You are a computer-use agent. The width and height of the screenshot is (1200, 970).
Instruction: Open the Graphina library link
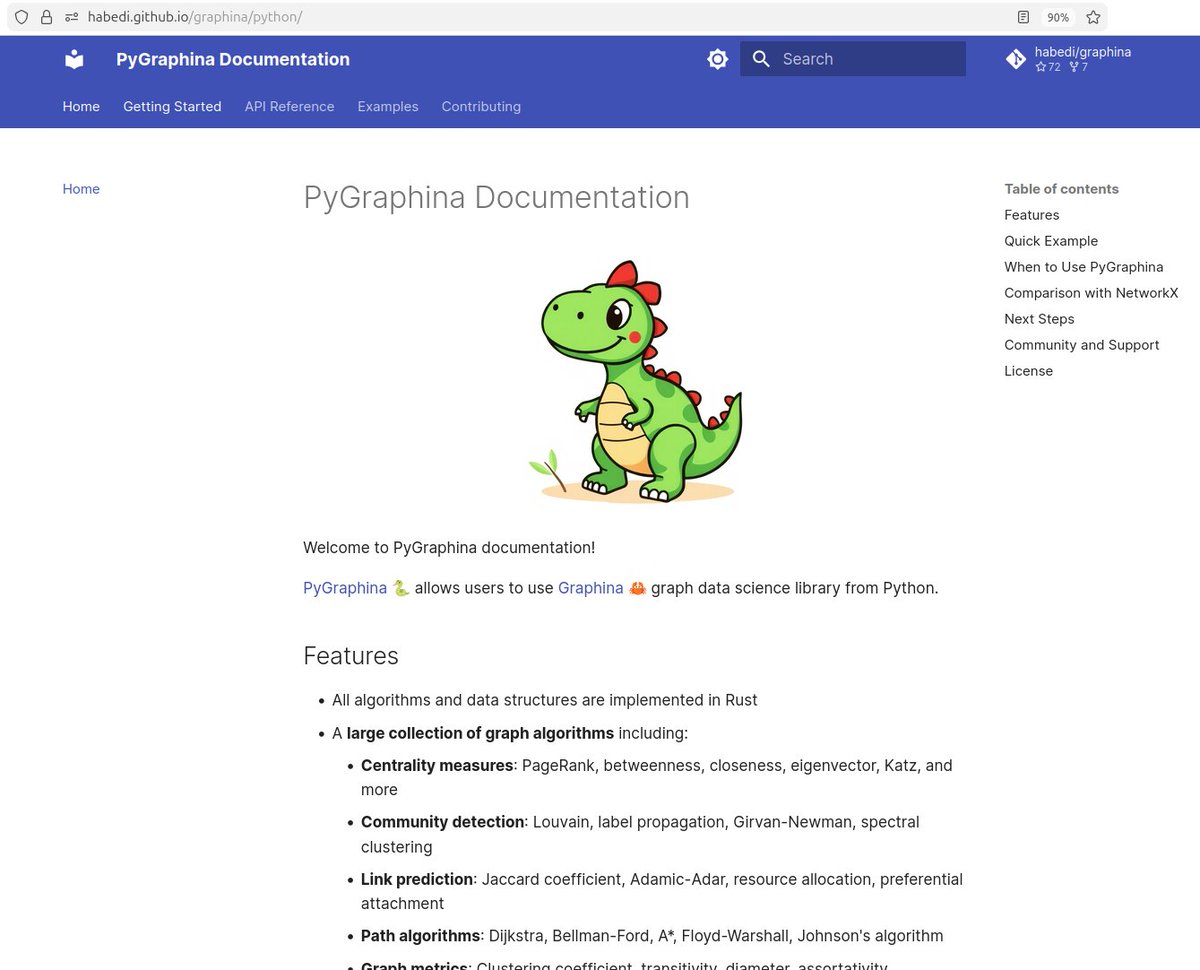[590, 588]
